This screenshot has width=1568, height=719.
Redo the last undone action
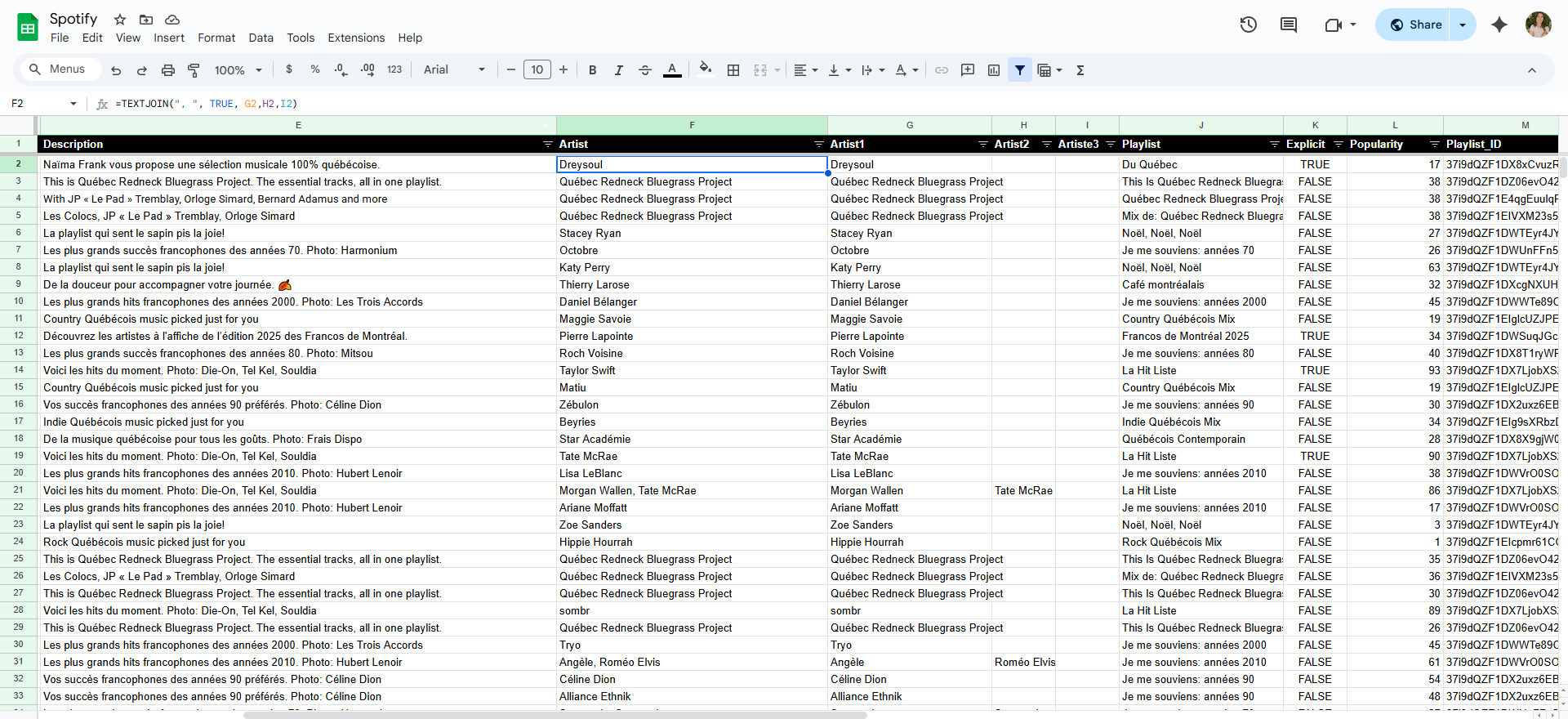click(141, 70)
